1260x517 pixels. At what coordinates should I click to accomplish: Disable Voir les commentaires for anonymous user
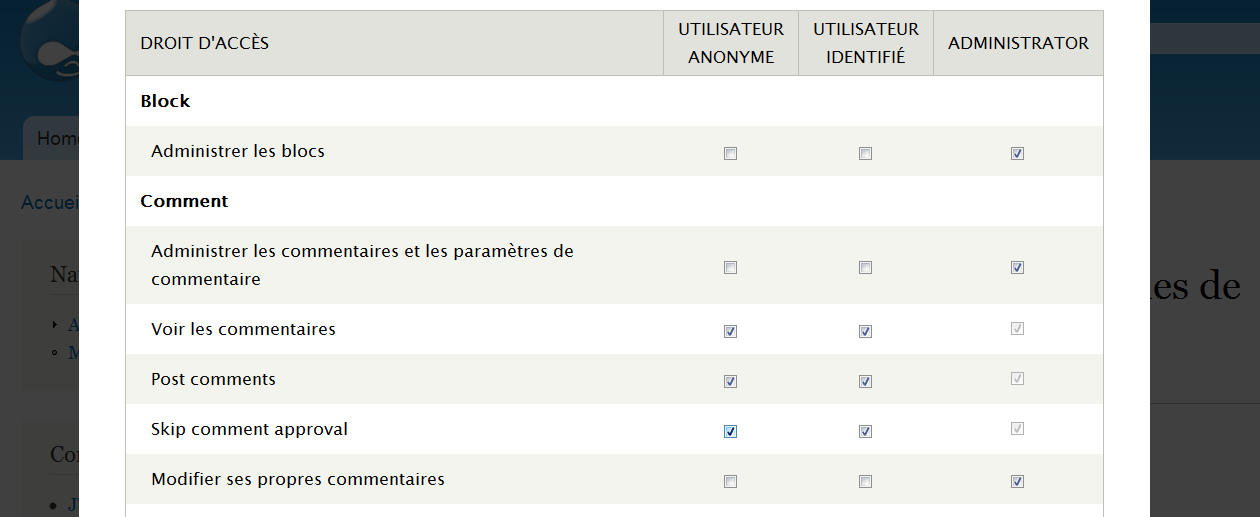coord(730,332)
